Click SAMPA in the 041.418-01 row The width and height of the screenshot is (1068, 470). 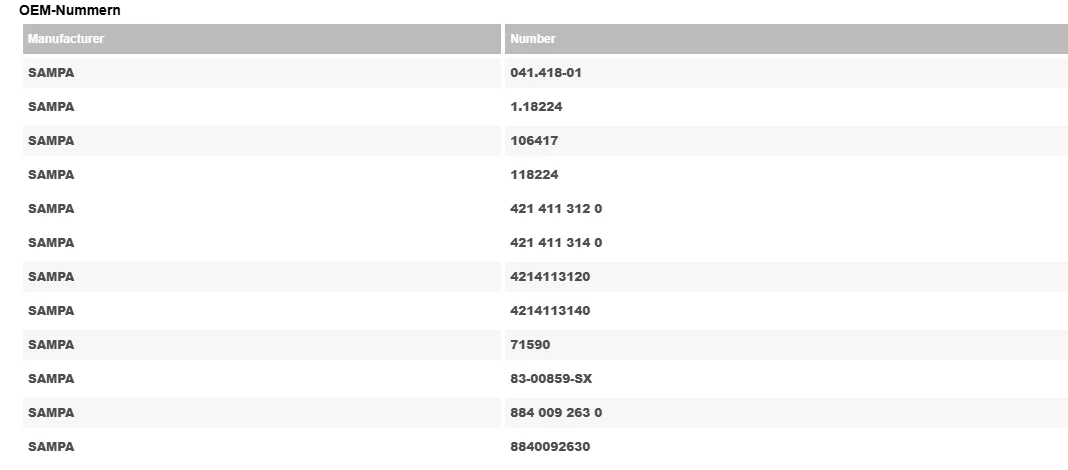pyautogui.click(x=51, y=73)
